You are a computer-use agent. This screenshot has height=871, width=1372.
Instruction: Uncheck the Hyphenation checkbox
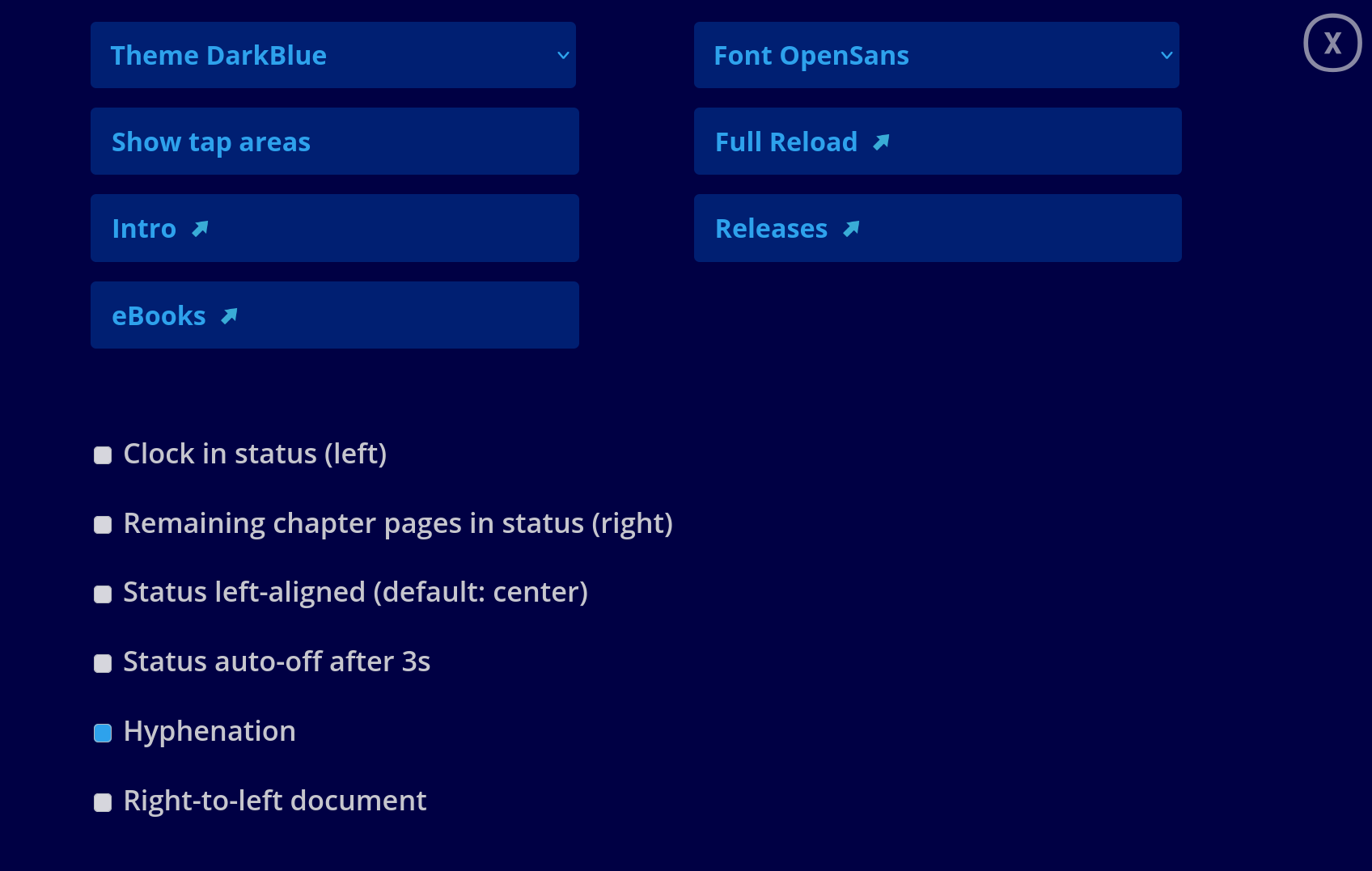click(x=103, y=733)
